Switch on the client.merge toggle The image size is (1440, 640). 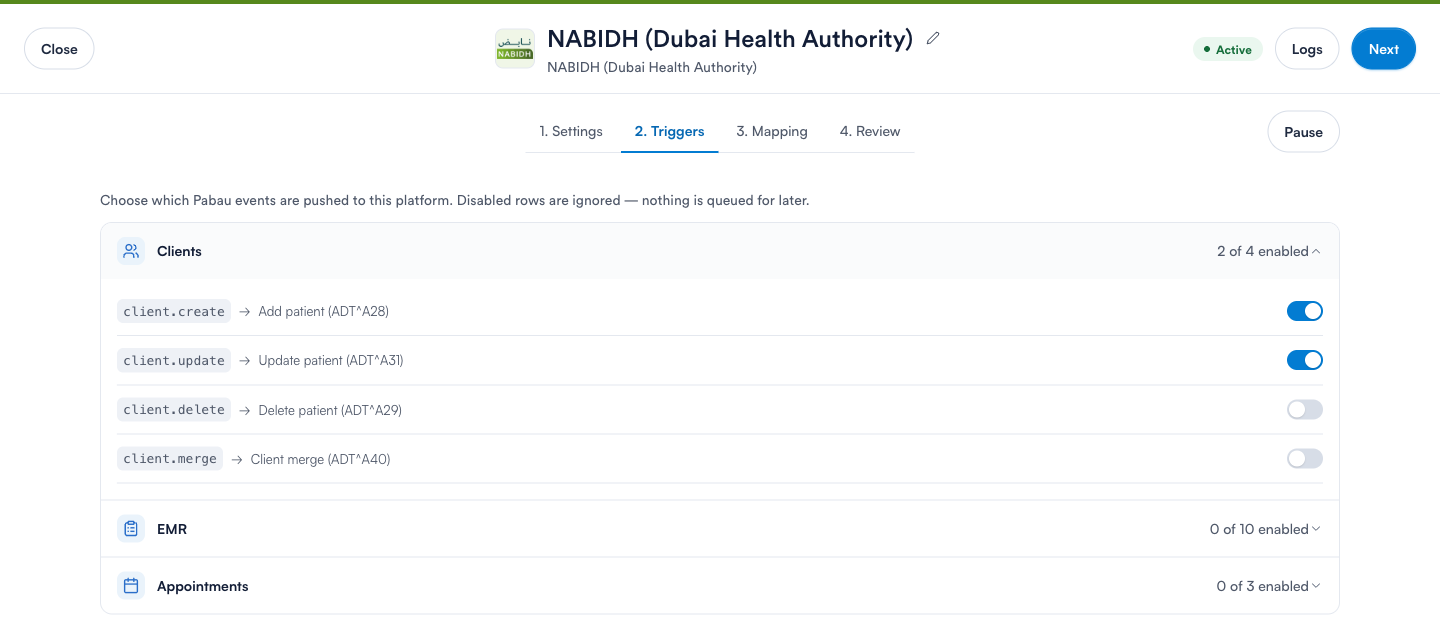(1305, 458)
